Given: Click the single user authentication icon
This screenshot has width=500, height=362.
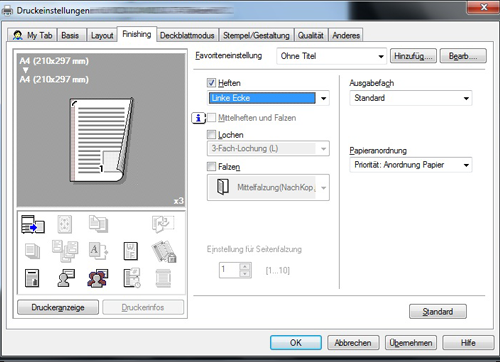Looking at the screenshot, I should 66,278.
